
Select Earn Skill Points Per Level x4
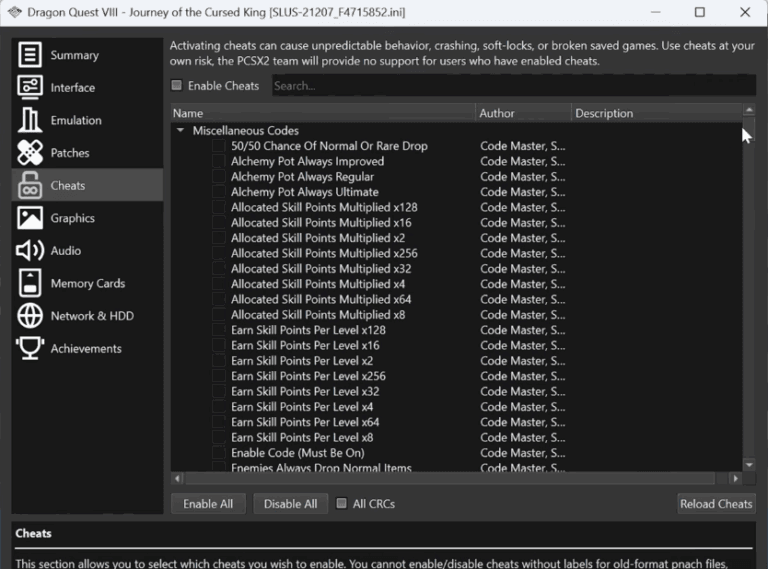pos(456,407)
